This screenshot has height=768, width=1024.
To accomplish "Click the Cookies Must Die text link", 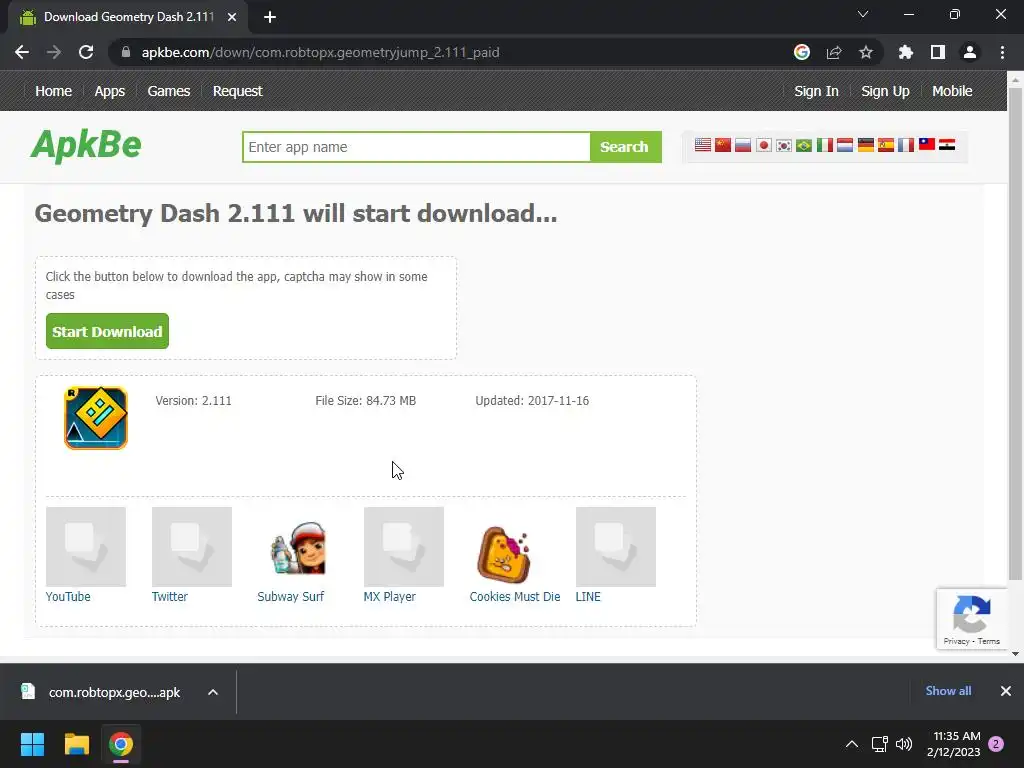I will tap(515, 596).
